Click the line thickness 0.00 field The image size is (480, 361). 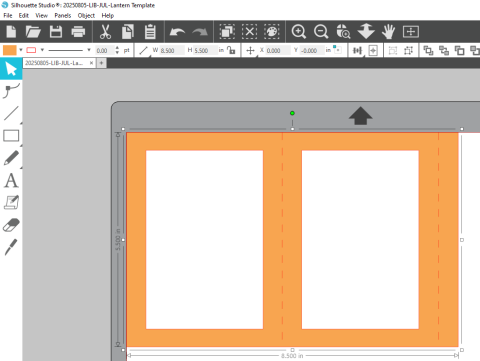pos(104,51)
